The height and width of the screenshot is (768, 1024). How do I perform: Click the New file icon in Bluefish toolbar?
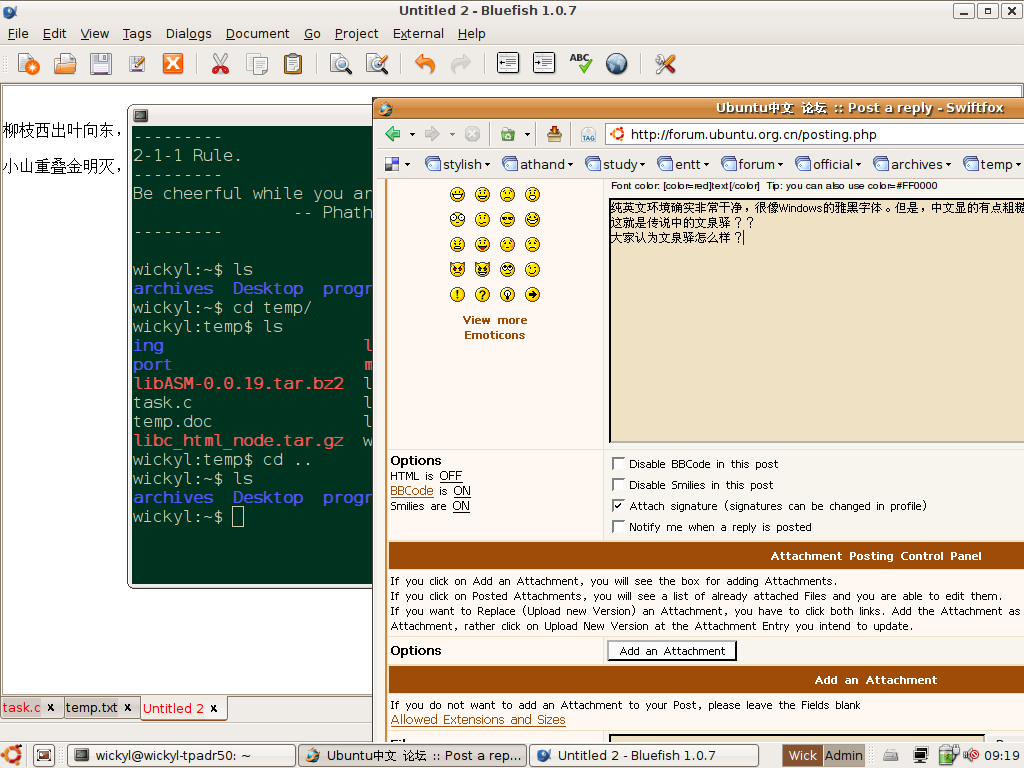coord(28,64)
